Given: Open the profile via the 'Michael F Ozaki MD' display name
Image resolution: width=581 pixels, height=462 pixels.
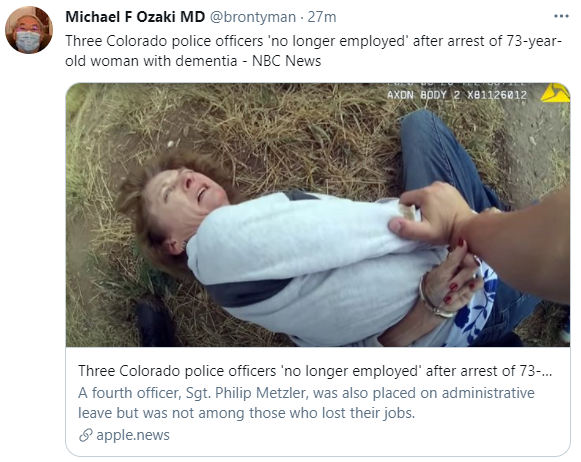Looking at the screenshot, I should coord(135,17).
